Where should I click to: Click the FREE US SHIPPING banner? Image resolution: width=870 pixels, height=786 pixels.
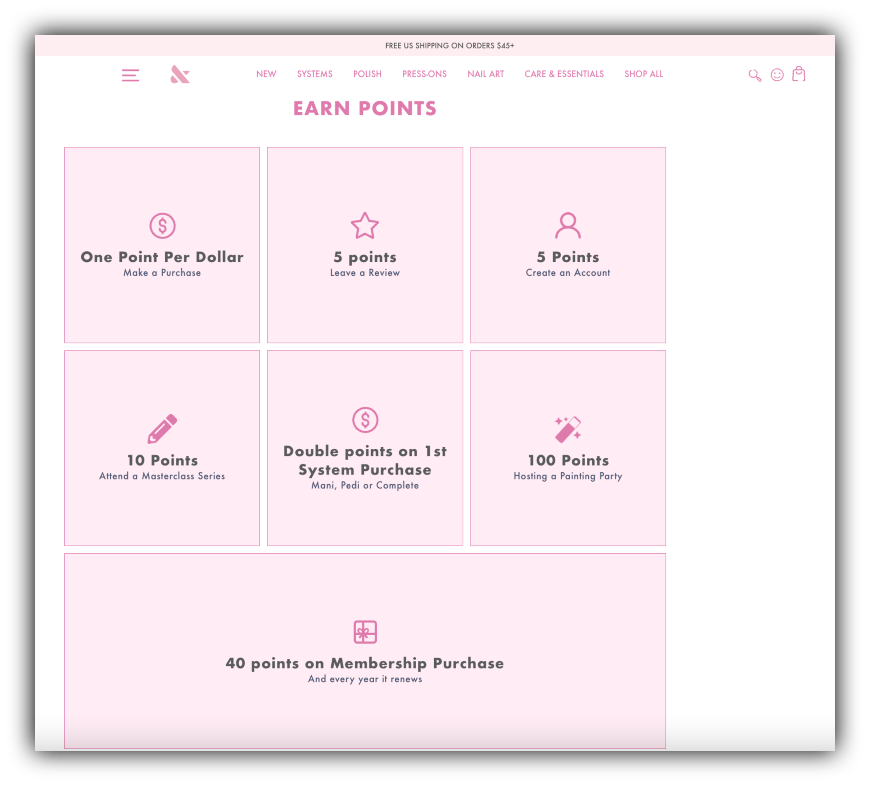coord(448,45)
